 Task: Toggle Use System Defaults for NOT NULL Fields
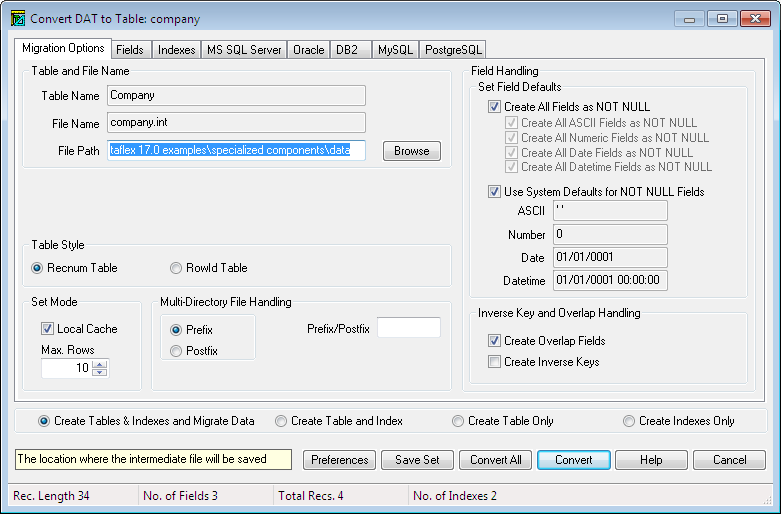coord(494,192)
